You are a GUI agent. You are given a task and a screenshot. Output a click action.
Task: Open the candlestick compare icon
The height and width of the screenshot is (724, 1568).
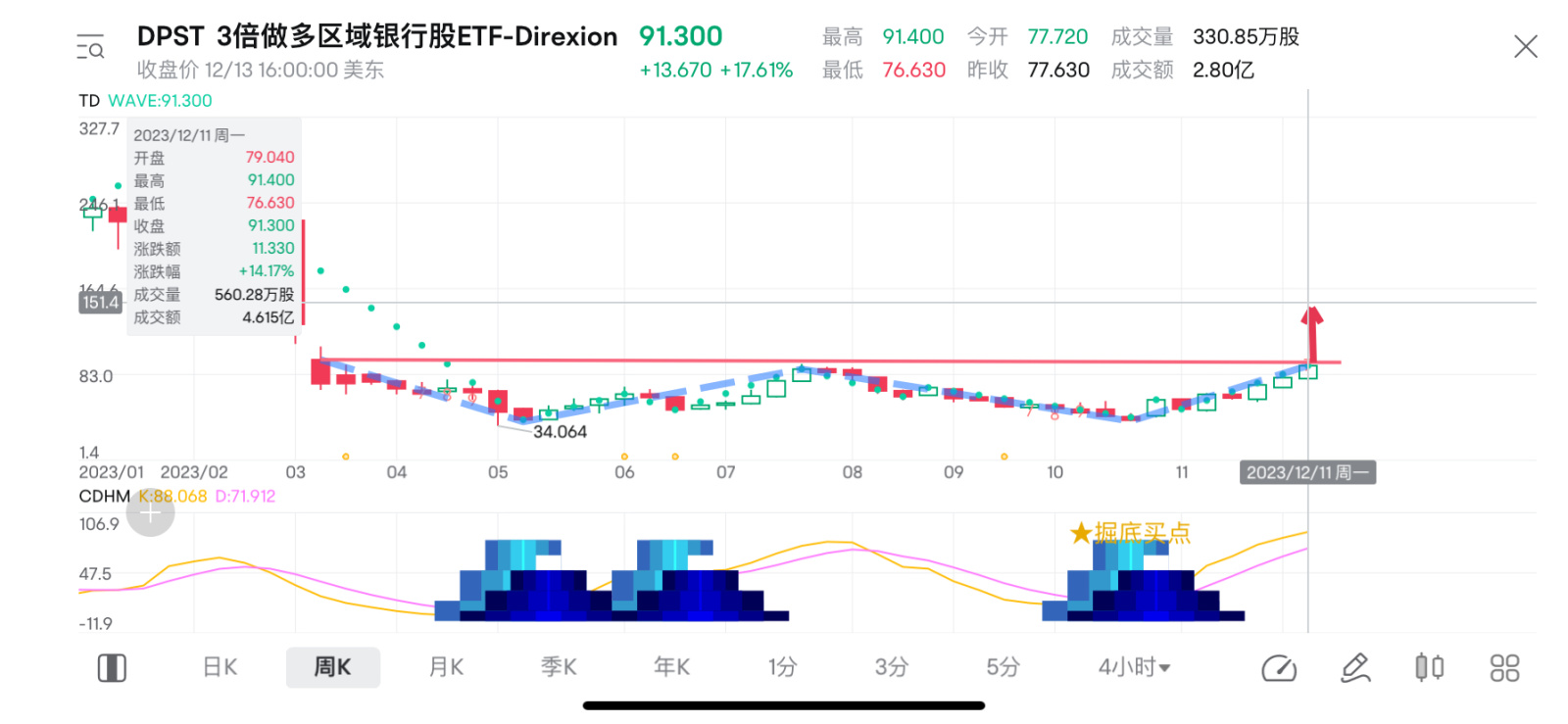[x=1430, y=668]
